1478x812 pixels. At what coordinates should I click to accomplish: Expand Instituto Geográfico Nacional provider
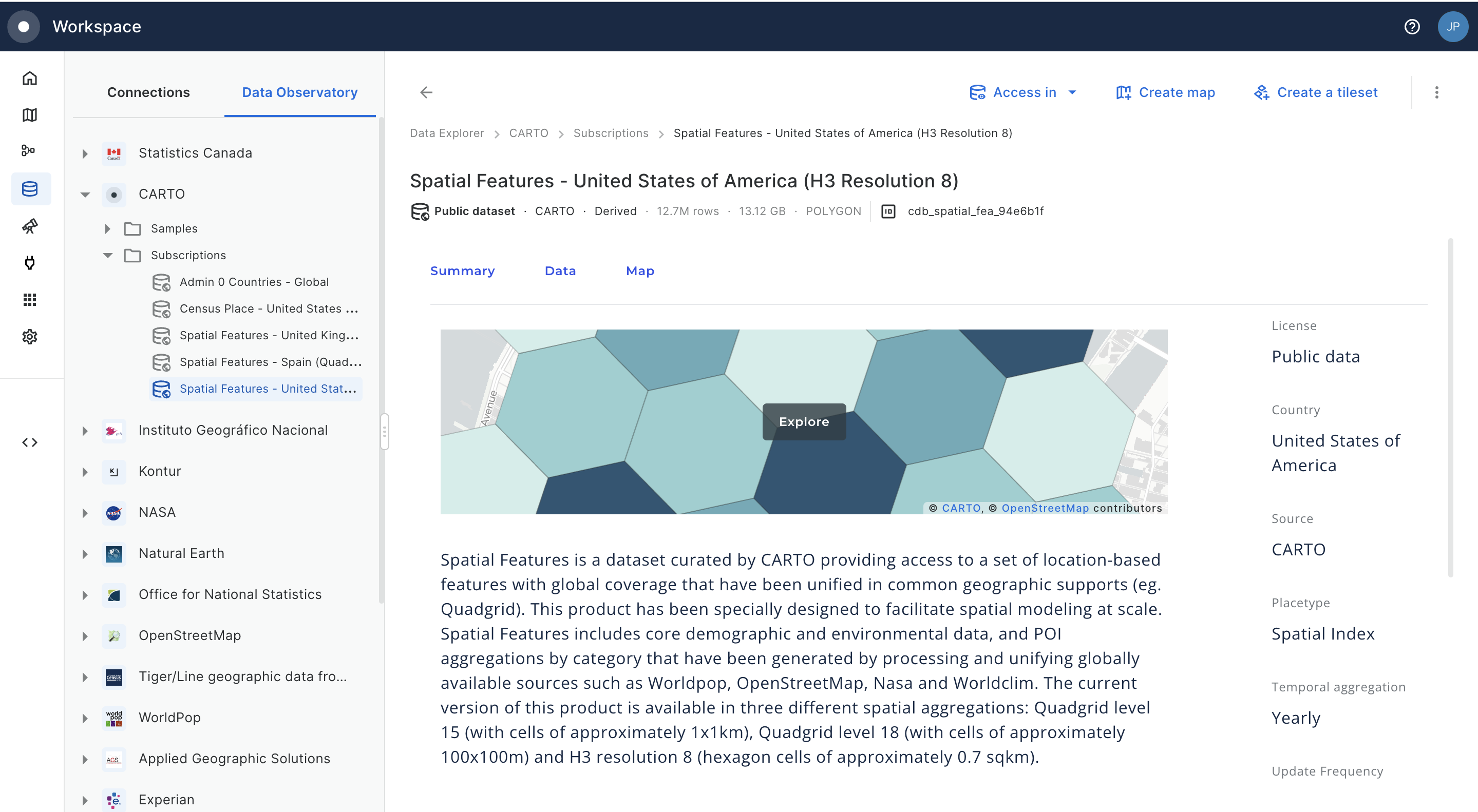click(85, 431)
